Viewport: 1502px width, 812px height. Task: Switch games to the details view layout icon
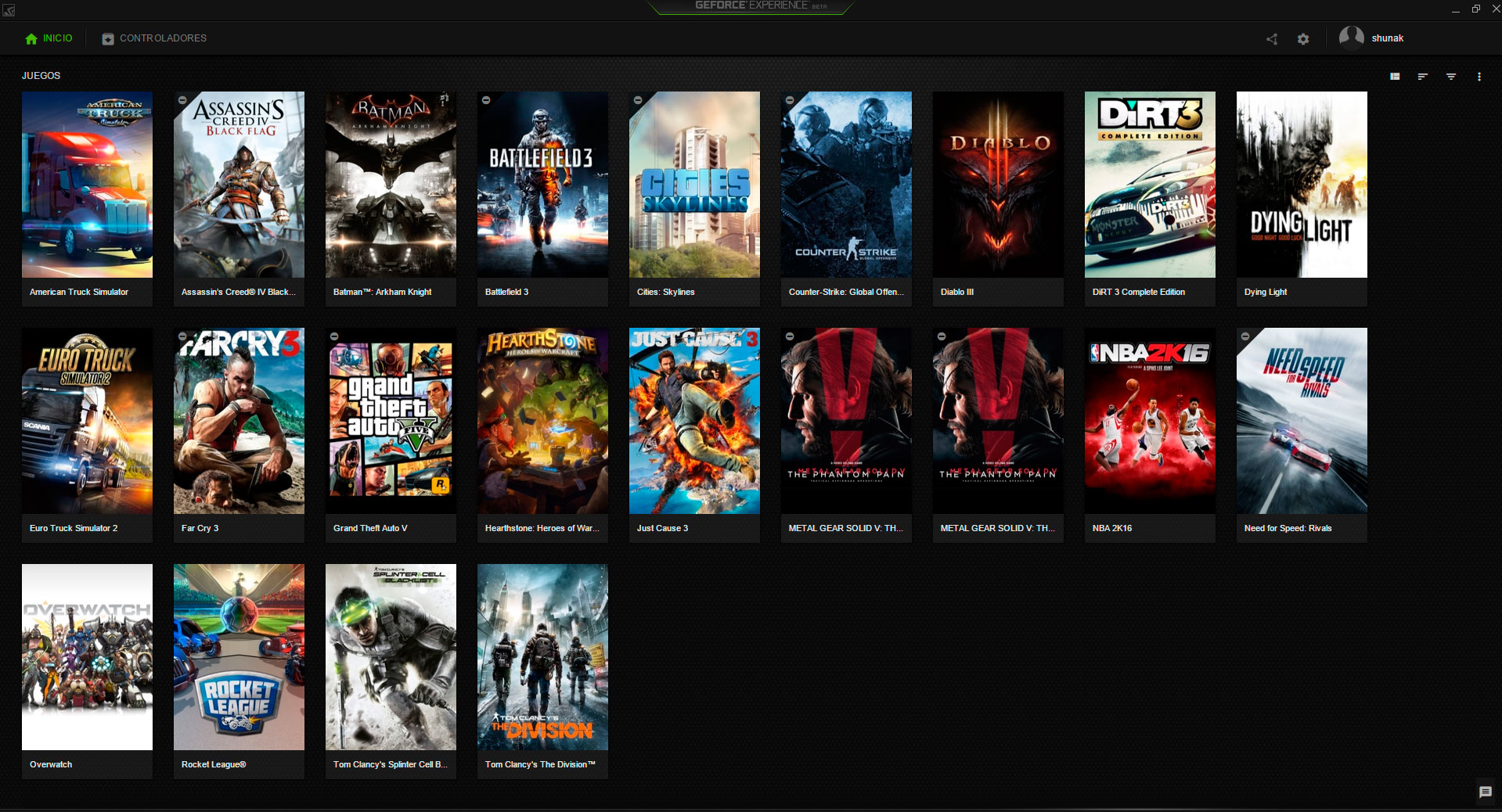point(1395,77)
